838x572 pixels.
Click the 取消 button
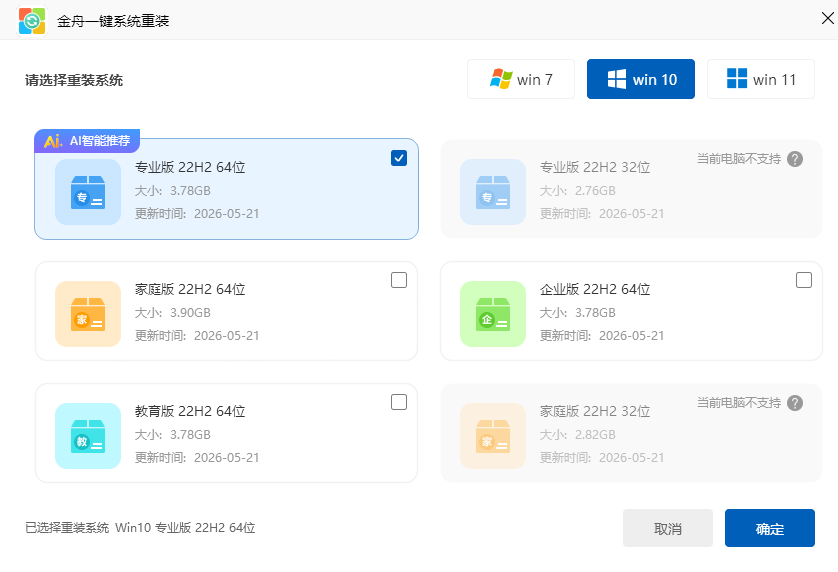[668, 528]
